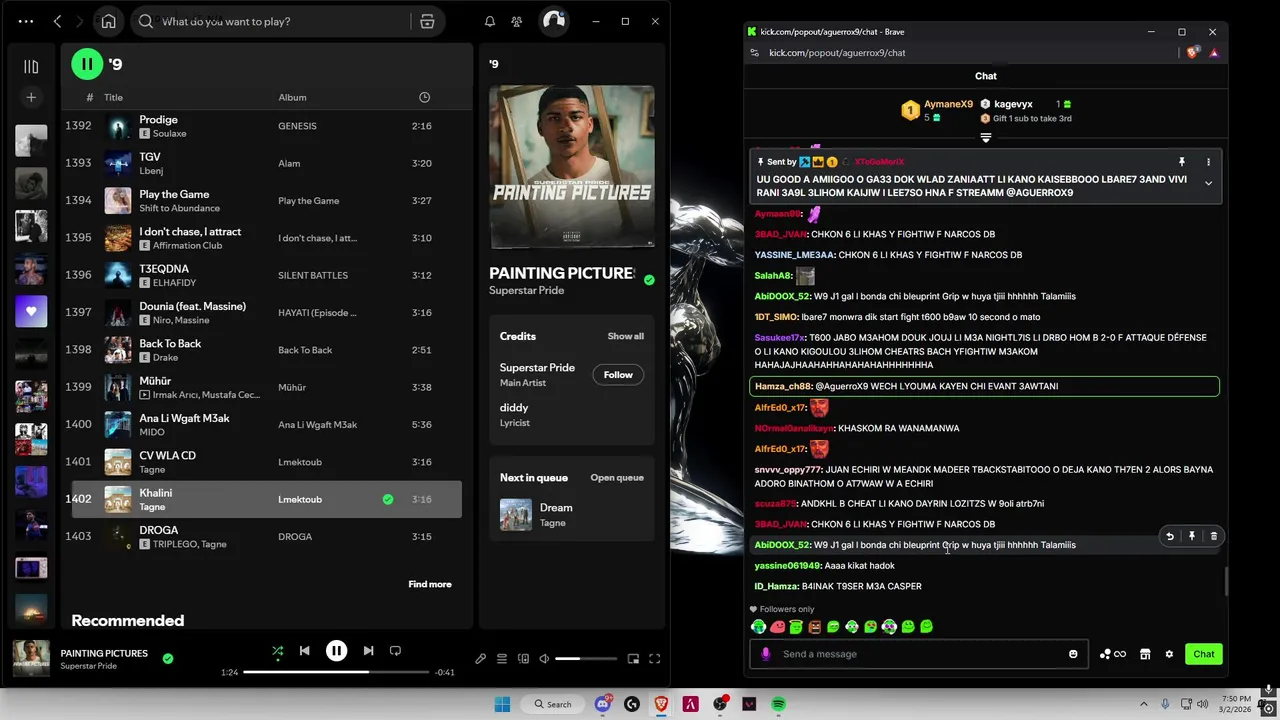This screenshot has height=720, width=1280.
Task: Follow Superstar Pride in Credits
Action: point(618,375)
